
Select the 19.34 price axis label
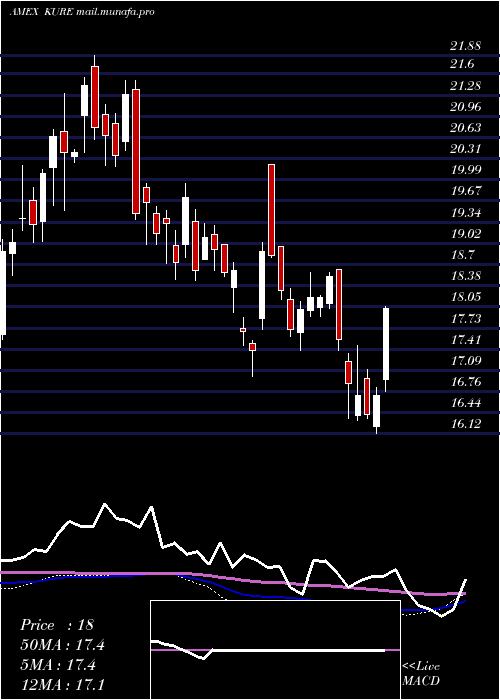tap(465, 212)
